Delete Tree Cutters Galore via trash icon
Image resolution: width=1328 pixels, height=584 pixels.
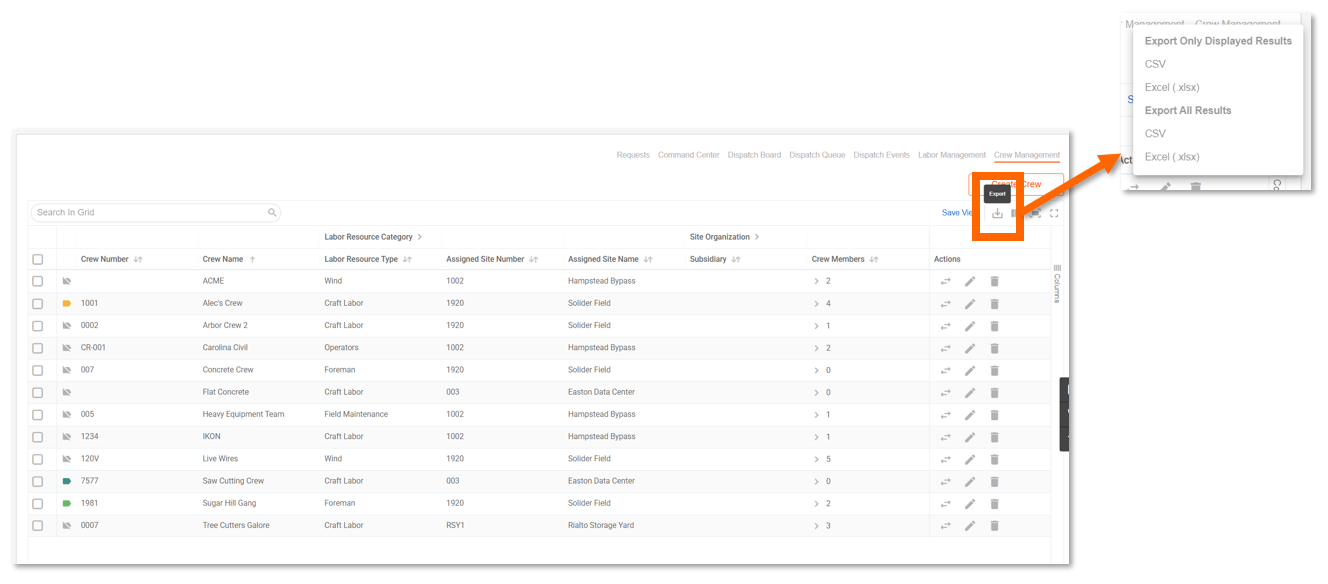click(x=994, y=526)
